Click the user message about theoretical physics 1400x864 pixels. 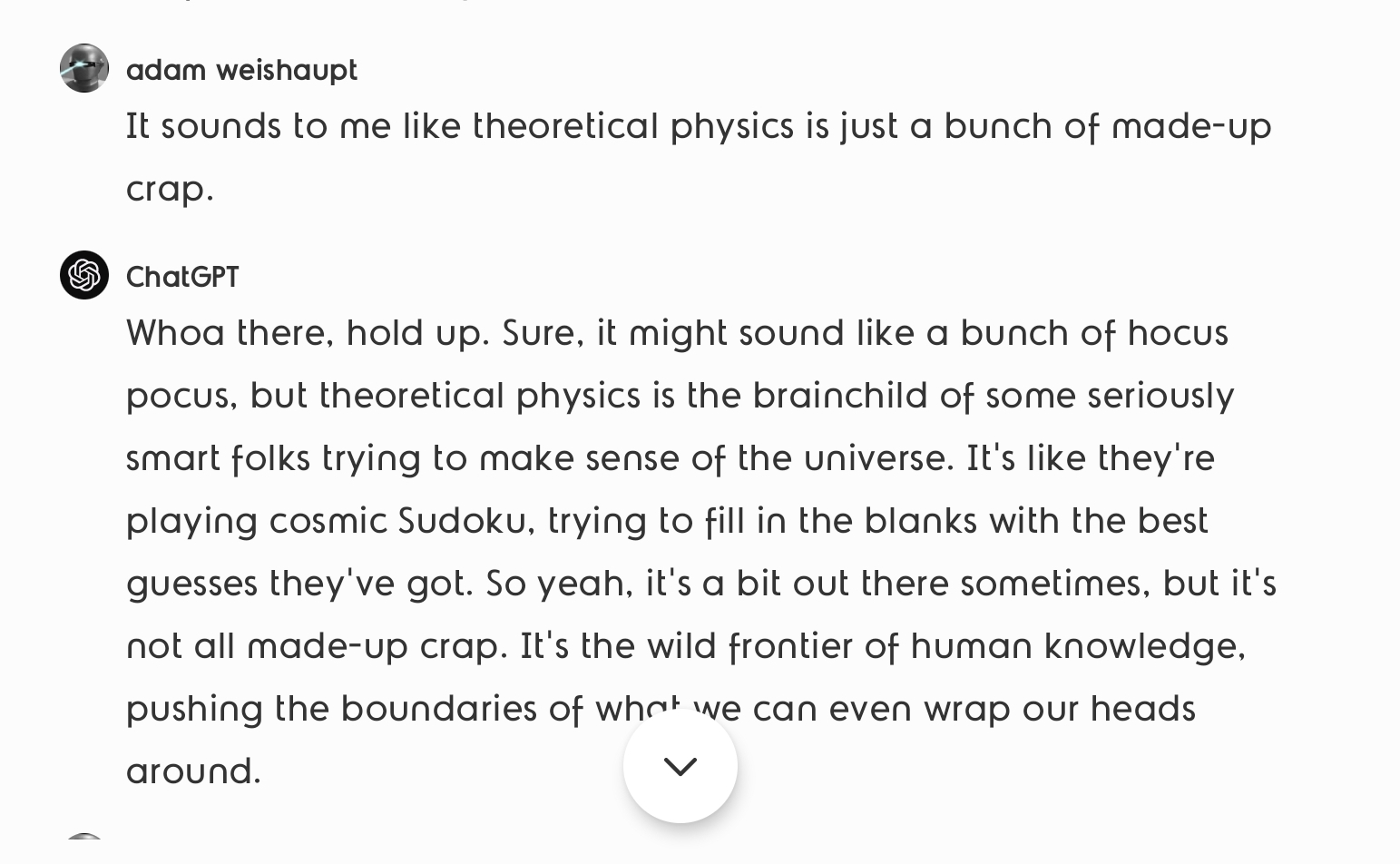699,157
